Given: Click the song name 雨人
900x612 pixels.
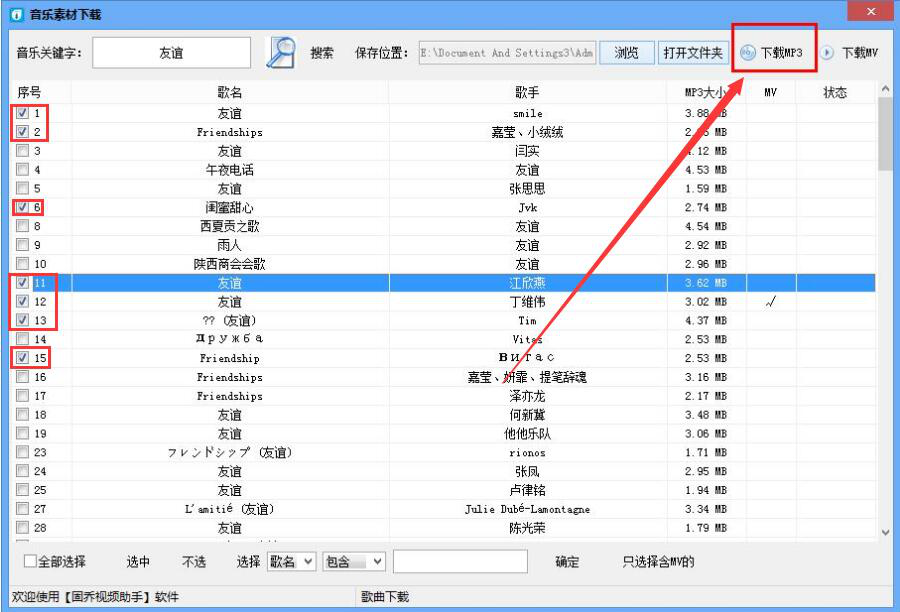Looking at the screenshot, I should 230,245.
